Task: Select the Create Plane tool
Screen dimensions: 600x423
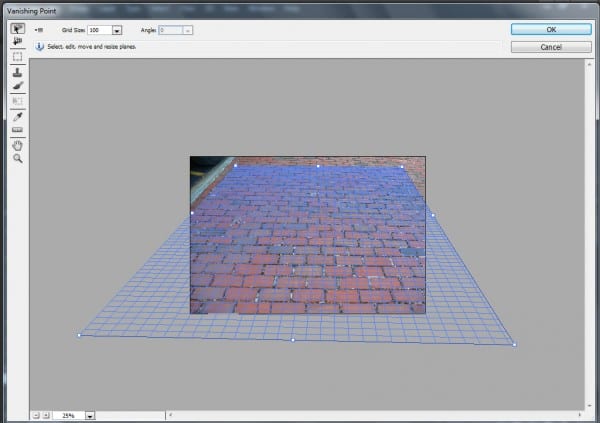Action: pos(17,42)
